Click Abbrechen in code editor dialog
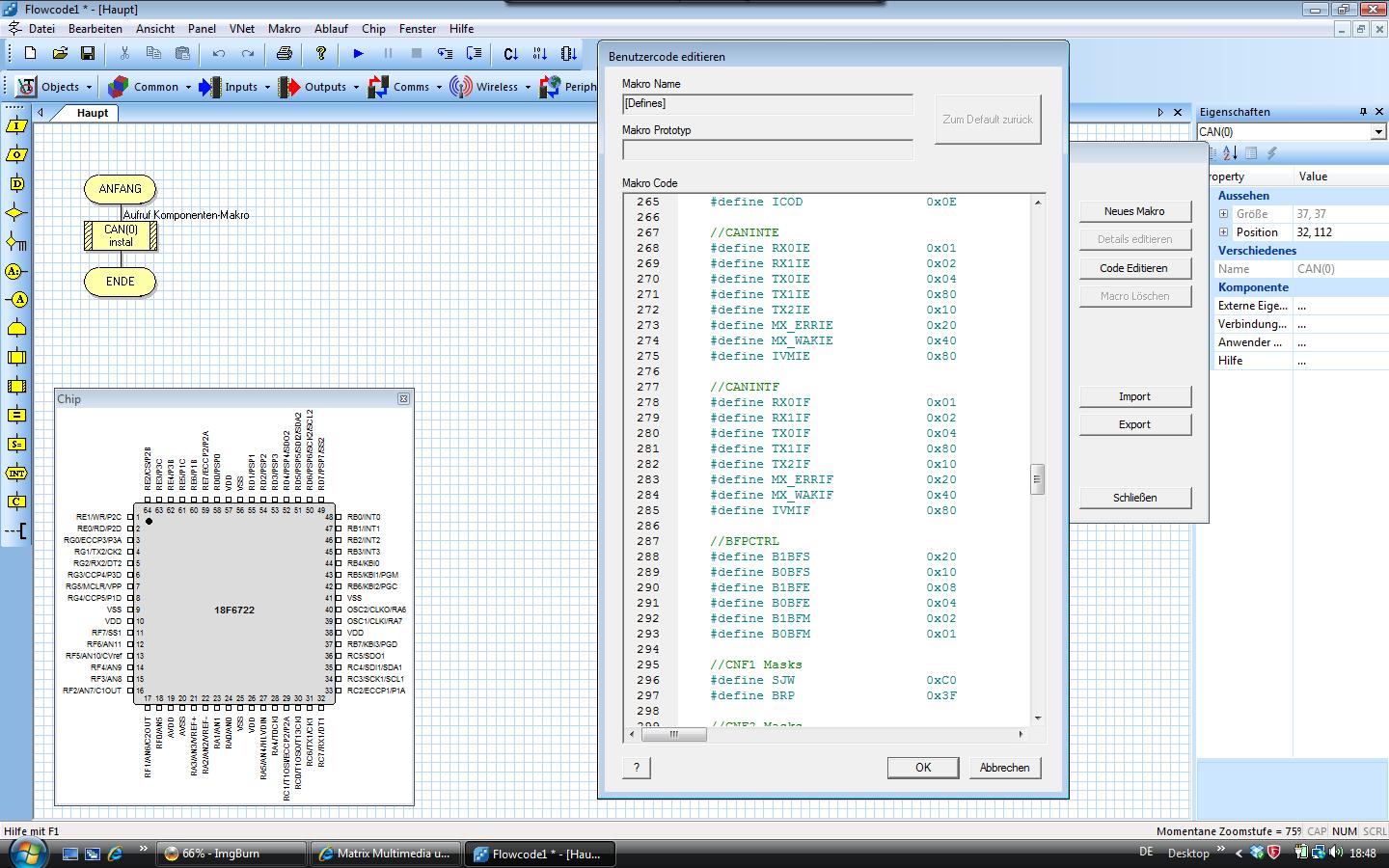 pos(1004,768)
